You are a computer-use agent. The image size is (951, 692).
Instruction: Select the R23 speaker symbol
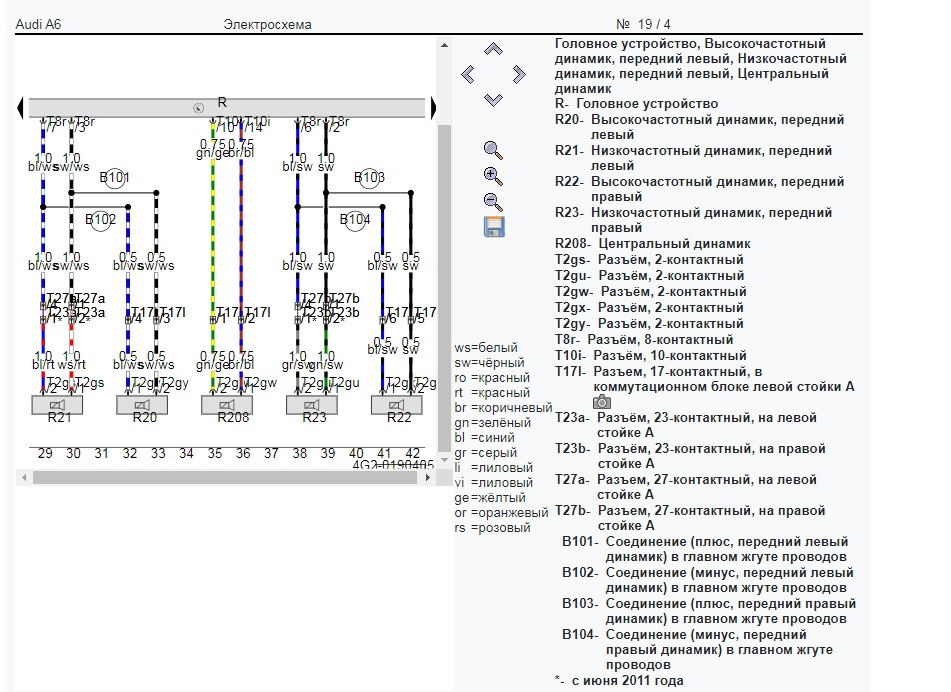coord(312,405)
